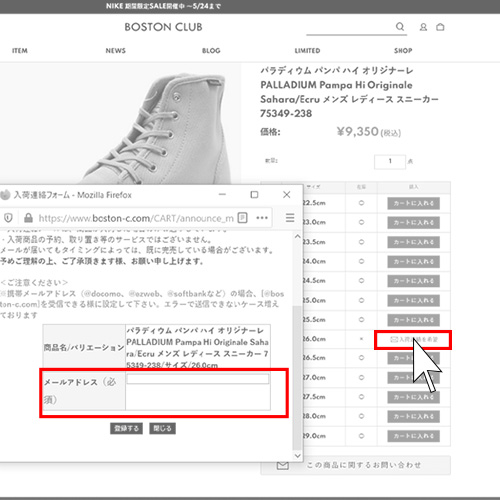The height and width of the screenshot is (500, 500).
Task: Add 28.0cm size to cart
Action: [x=413, y=416]
